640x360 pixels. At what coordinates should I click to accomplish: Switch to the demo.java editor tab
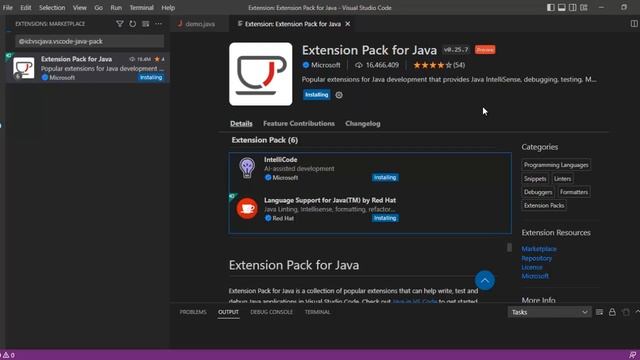click(x=200, y=24)
